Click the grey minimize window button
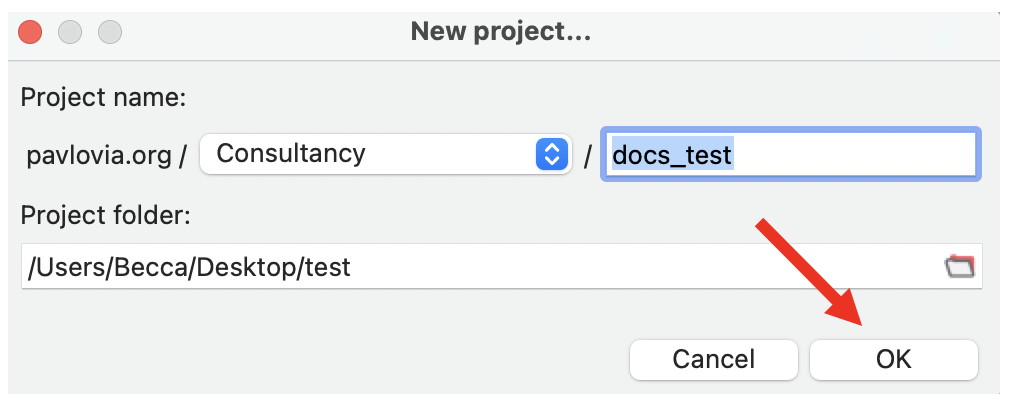This screenshot has height=404, width=1010. point(70,32)
